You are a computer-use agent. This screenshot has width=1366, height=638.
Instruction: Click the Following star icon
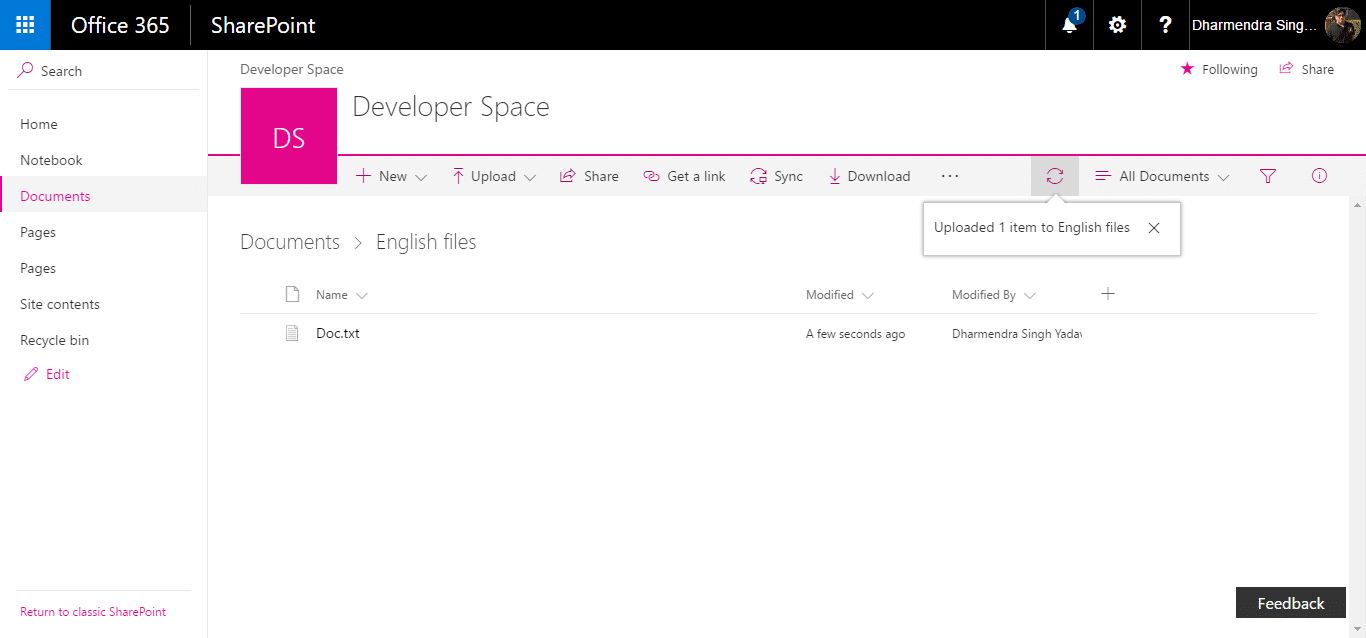coord(1187,69)
